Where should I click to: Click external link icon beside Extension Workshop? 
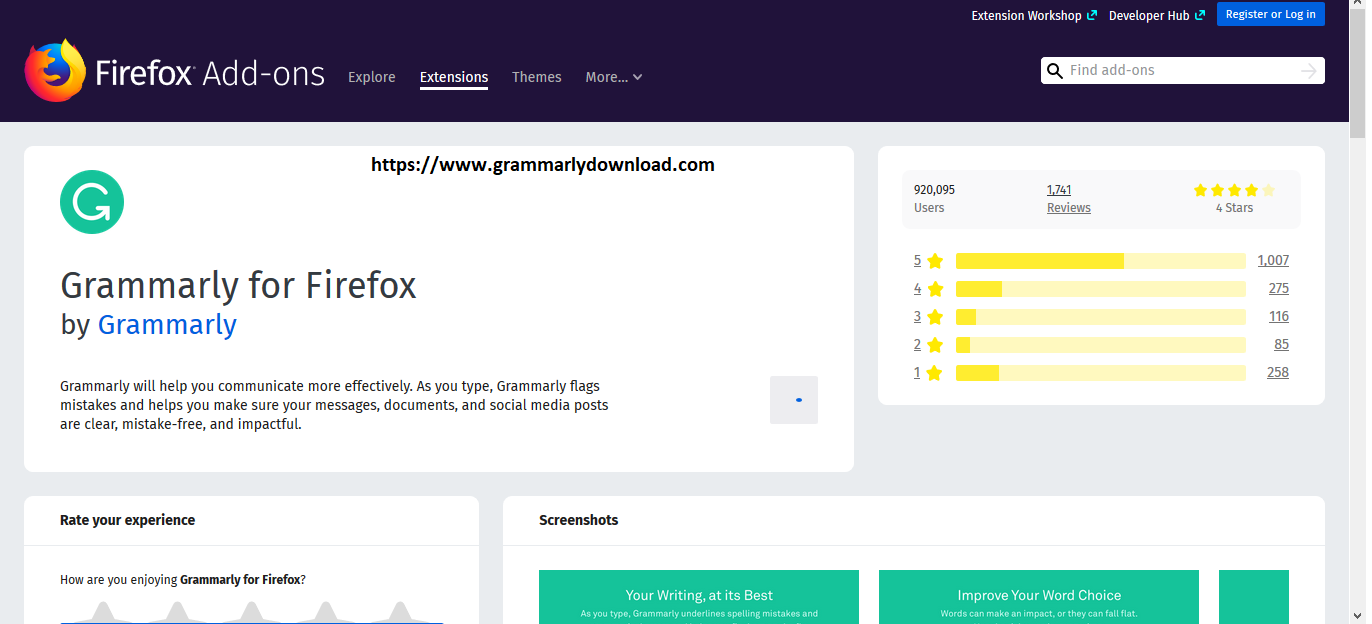tap(1092, 15)
